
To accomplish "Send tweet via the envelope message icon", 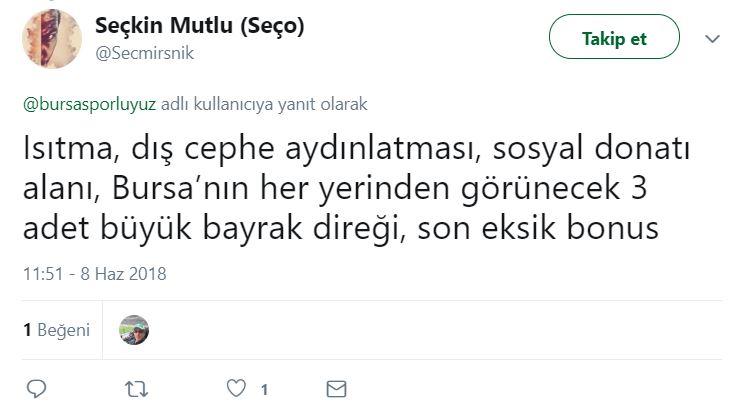I will (x=336, y=387).
